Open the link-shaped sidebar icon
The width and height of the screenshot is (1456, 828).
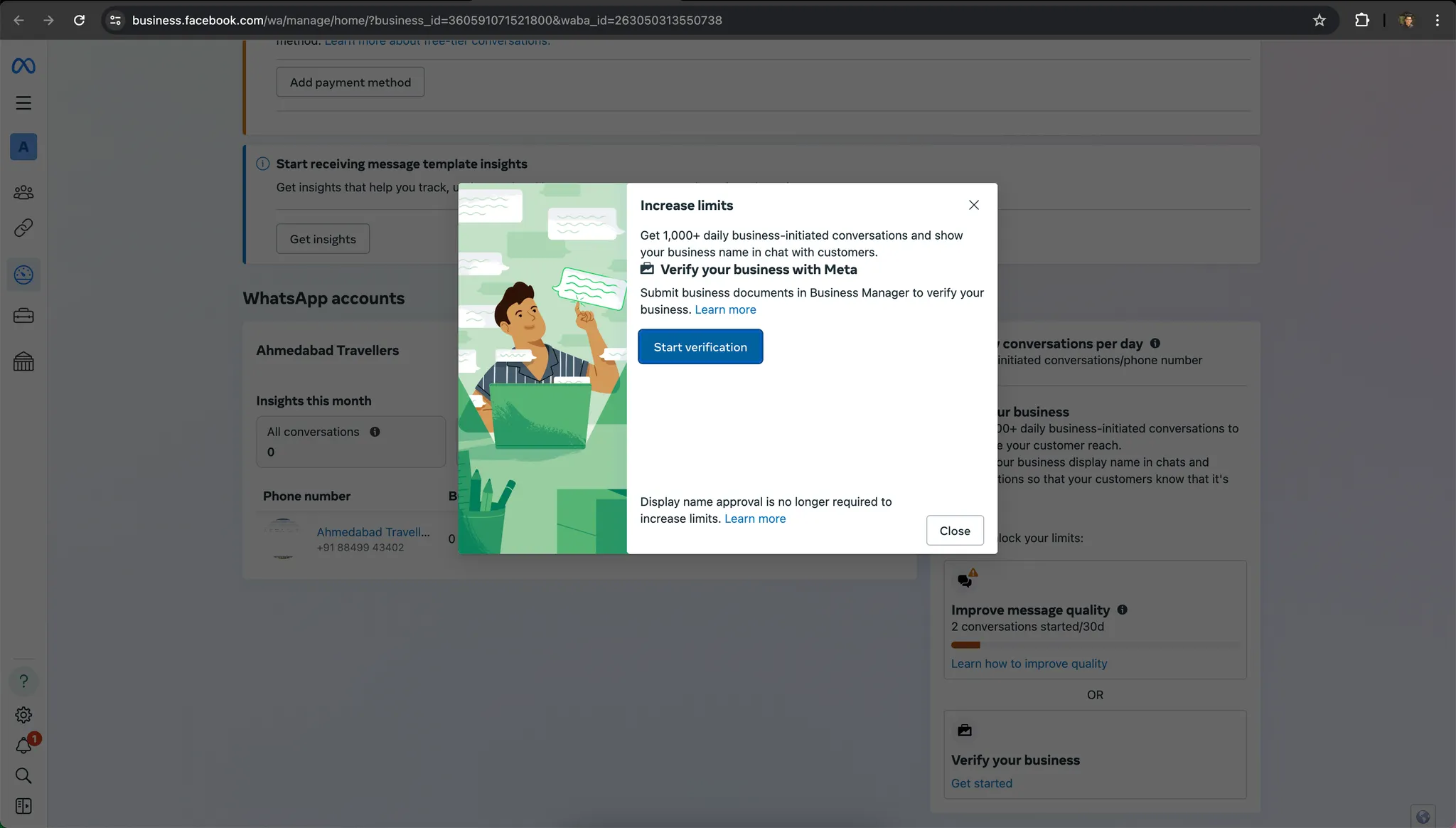tap(23, 228)
